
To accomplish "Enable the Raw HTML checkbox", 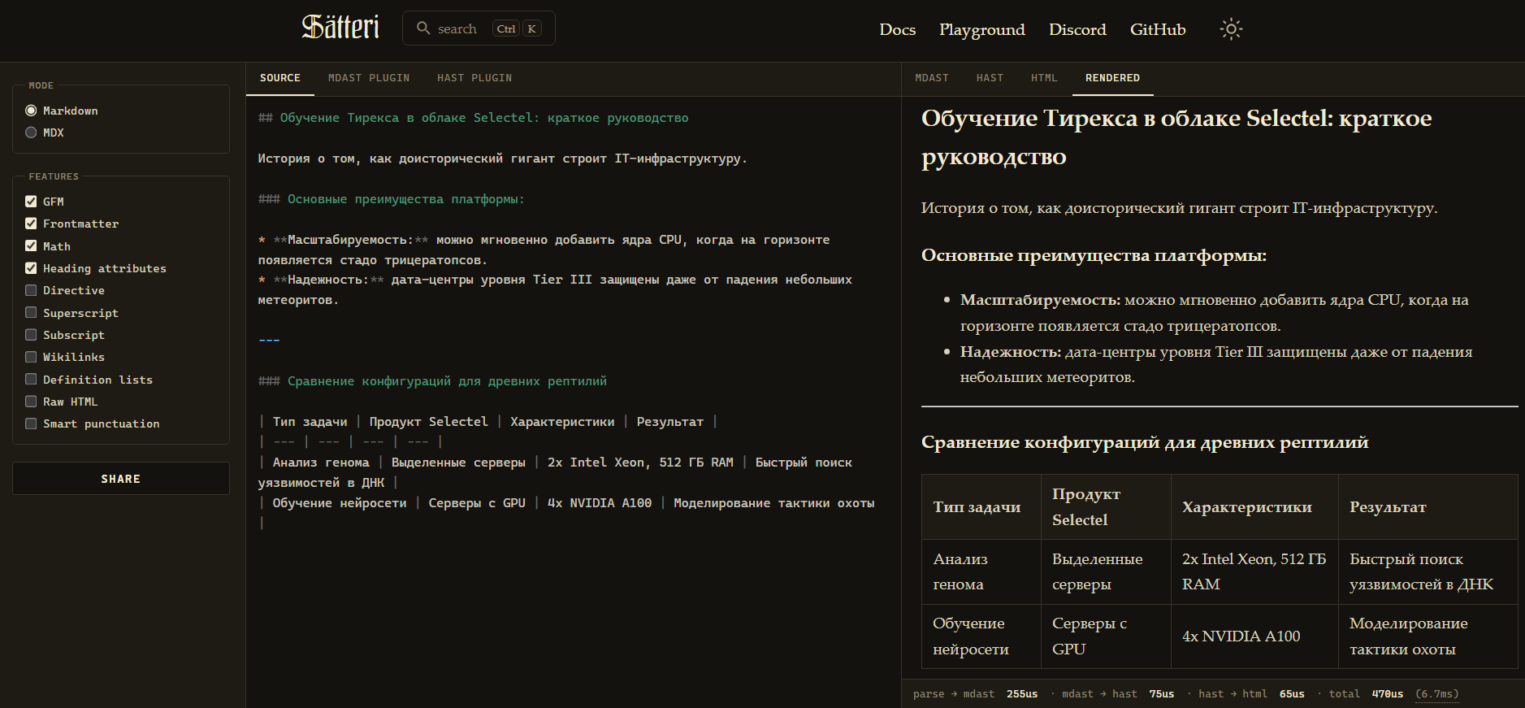I will (x=31, y=402).
